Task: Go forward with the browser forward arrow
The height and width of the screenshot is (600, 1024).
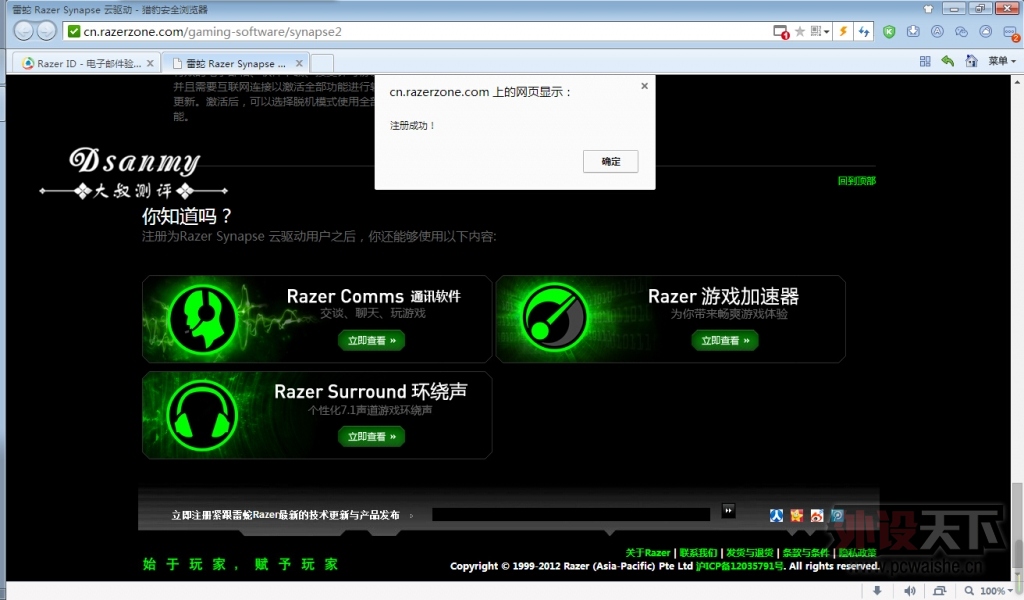Action: pos(46,31)
